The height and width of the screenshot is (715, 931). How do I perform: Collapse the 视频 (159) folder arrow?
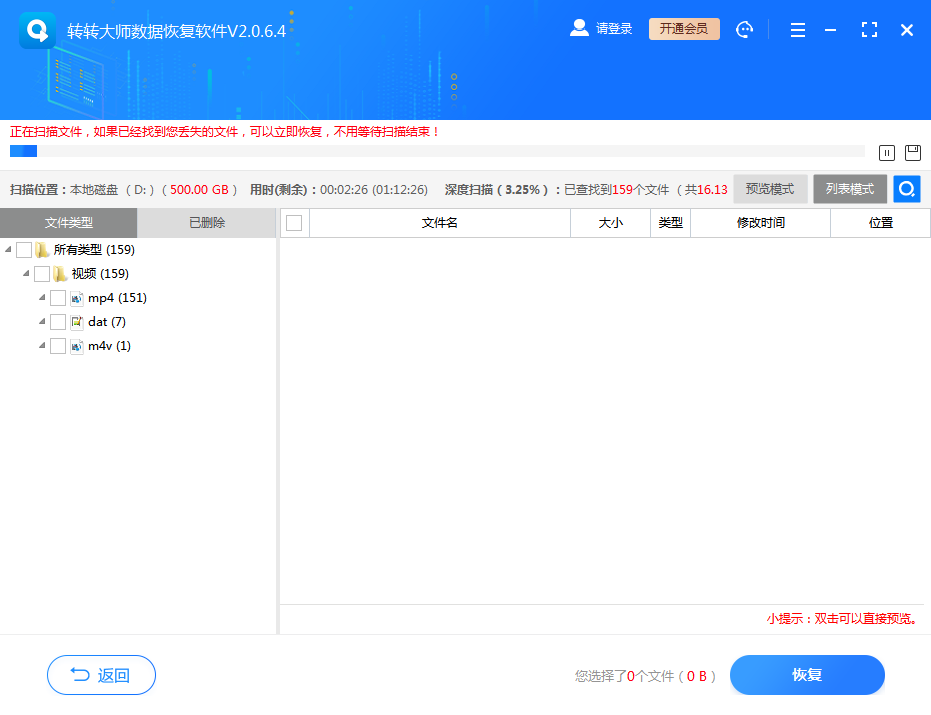(26, 274)
